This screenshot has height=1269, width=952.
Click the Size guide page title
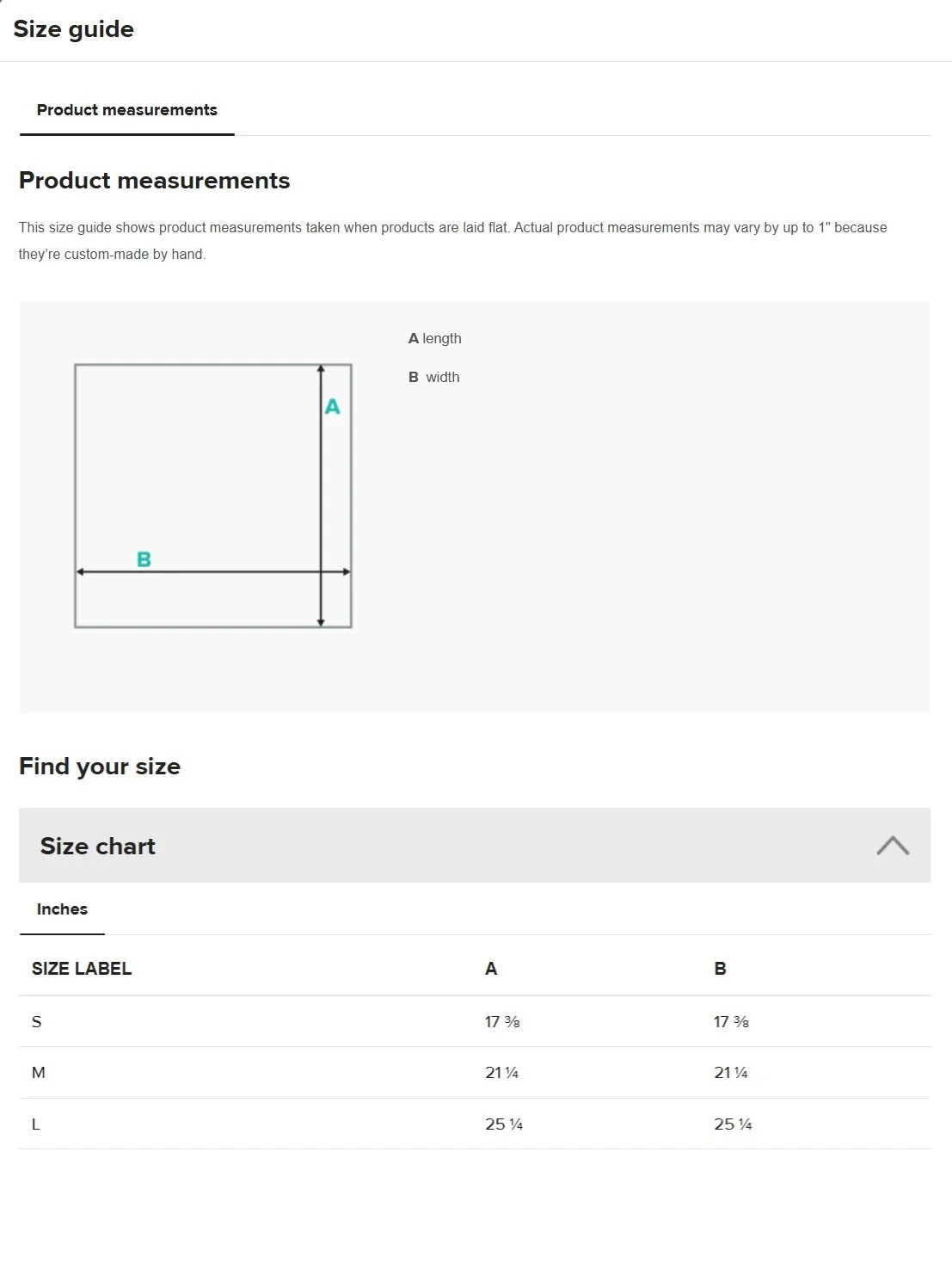(x=74, y=29)
